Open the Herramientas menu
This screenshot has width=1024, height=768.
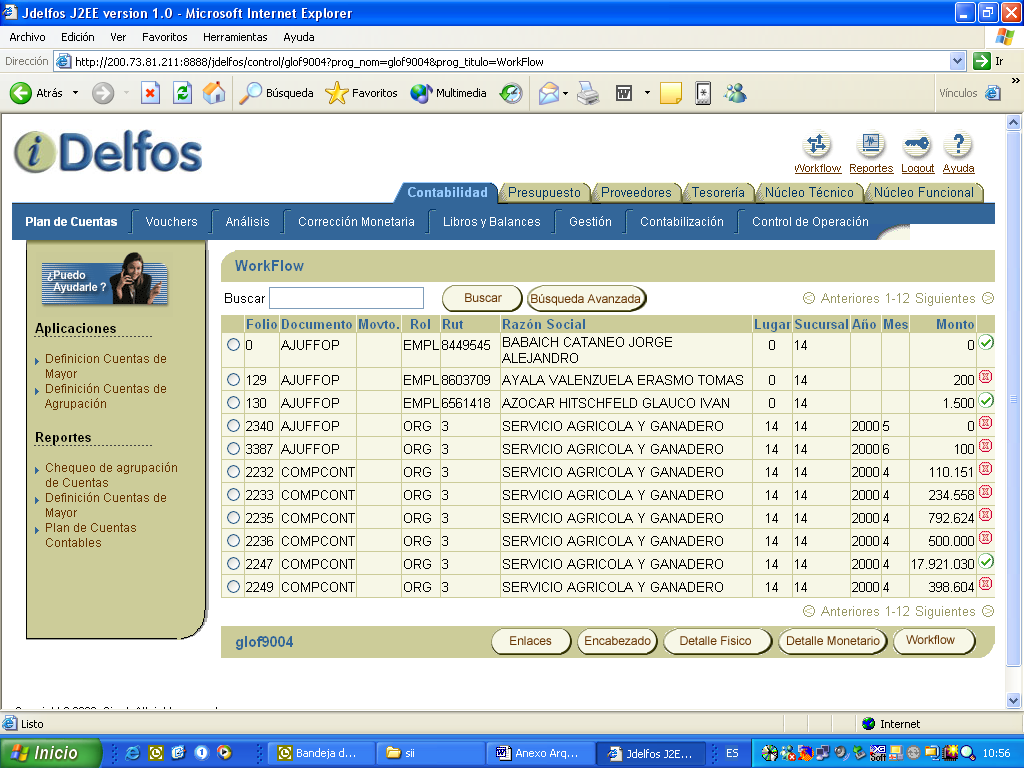pyautogui.click(x=235, y=37)
